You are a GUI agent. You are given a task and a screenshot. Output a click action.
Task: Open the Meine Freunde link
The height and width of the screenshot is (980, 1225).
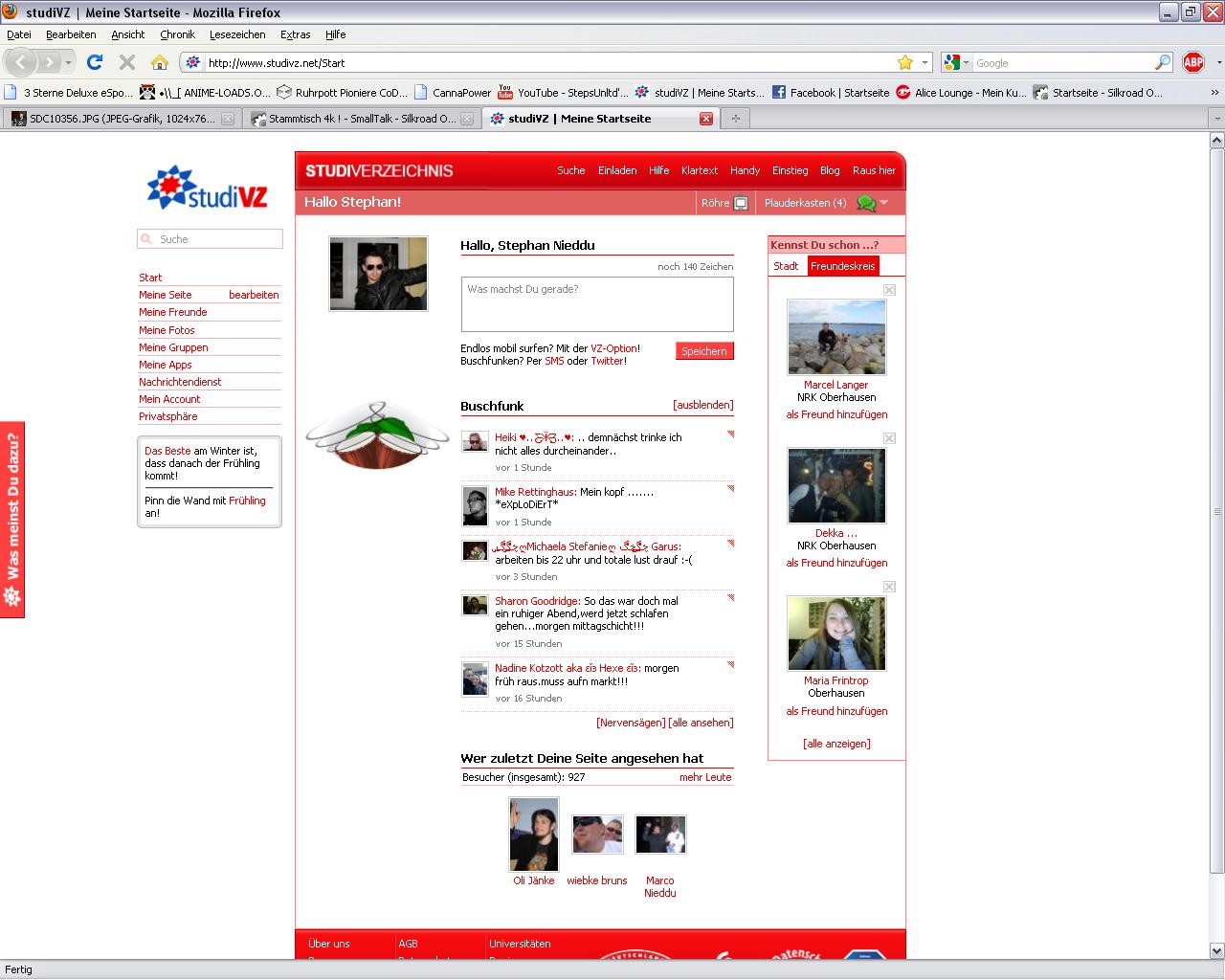click(173, 312)
